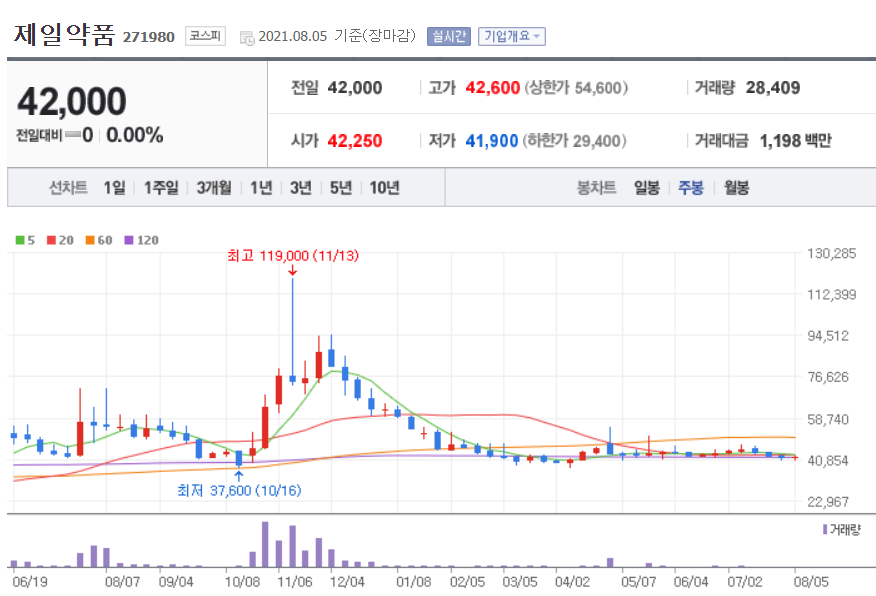Click the 06/04 date axis label
Image resolution: width=876 pixels, height=596 pixels.
(x=691, y=582)
